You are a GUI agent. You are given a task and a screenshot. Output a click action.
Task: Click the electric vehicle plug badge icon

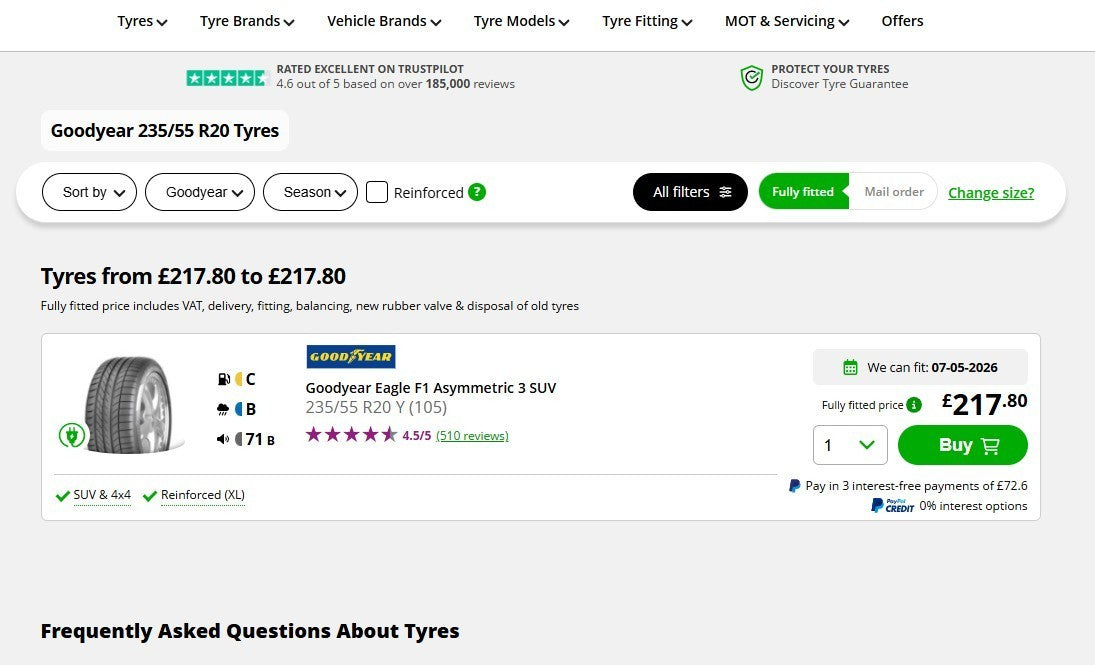point(71,435)
